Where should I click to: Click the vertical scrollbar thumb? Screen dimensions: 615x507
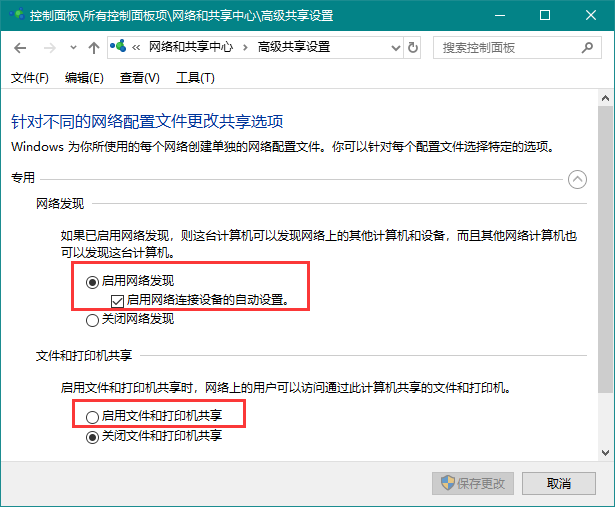(x=605, y=249)
